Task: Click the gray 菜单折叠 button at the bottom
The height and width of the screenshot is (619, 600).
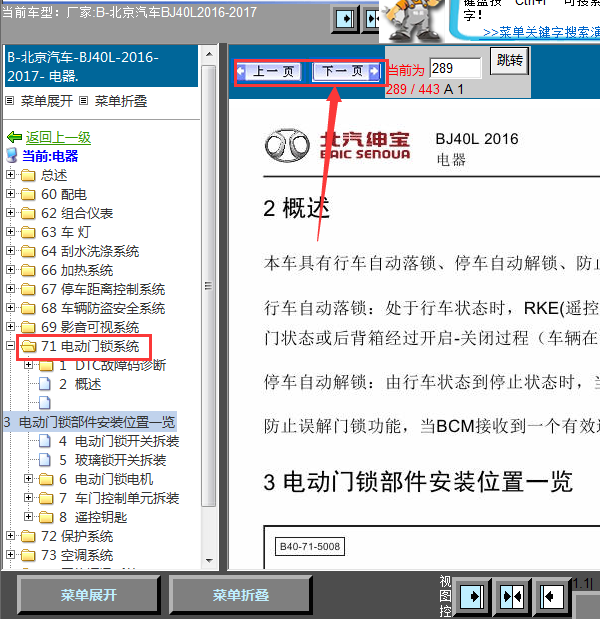Action: coord(240,595)
